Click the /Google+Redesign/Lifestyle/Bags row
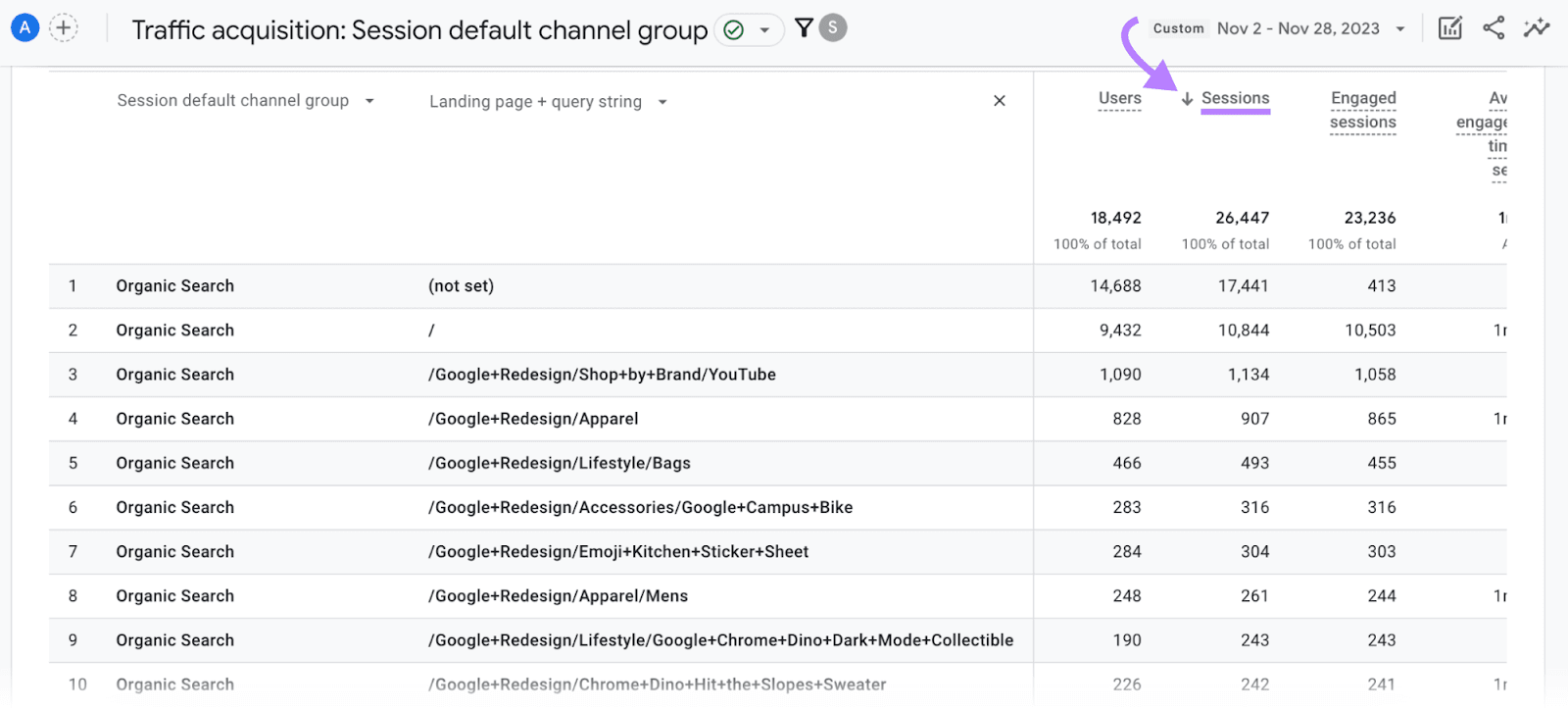 [x=559, y=463]
